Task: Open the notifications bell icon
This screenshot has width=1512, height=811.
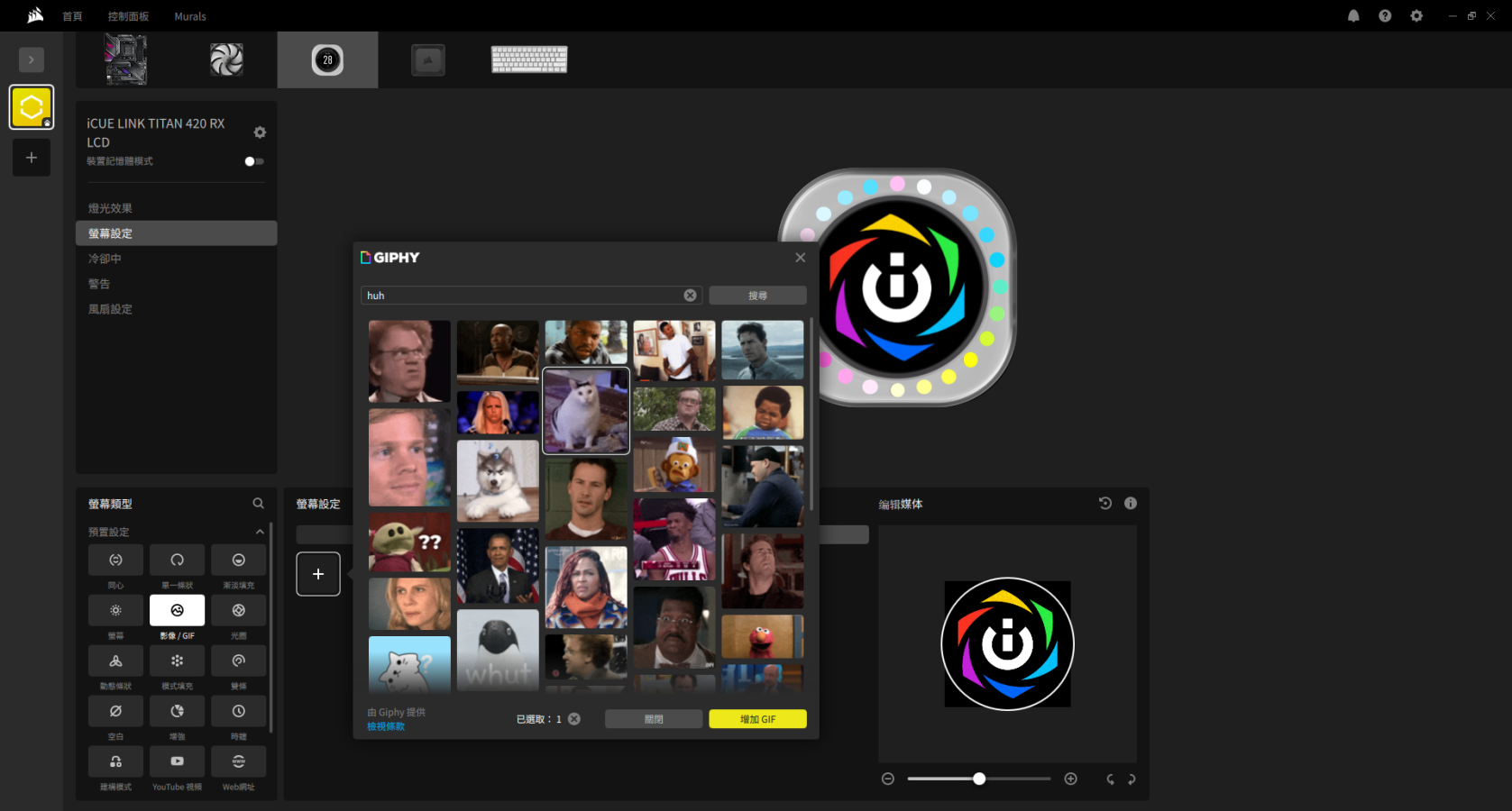Action: pos(1353,16)
